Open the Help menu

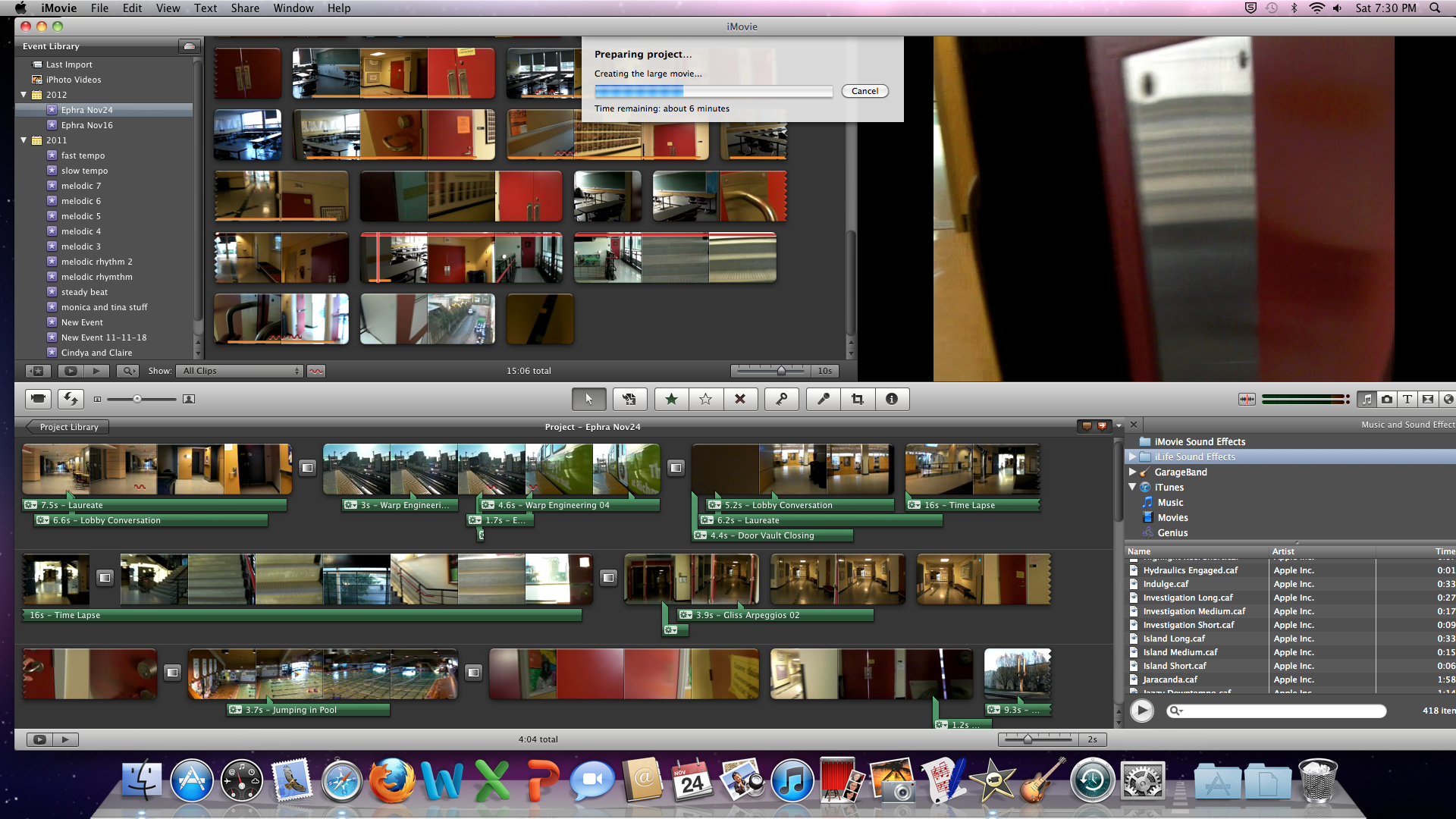pos(339,8)
